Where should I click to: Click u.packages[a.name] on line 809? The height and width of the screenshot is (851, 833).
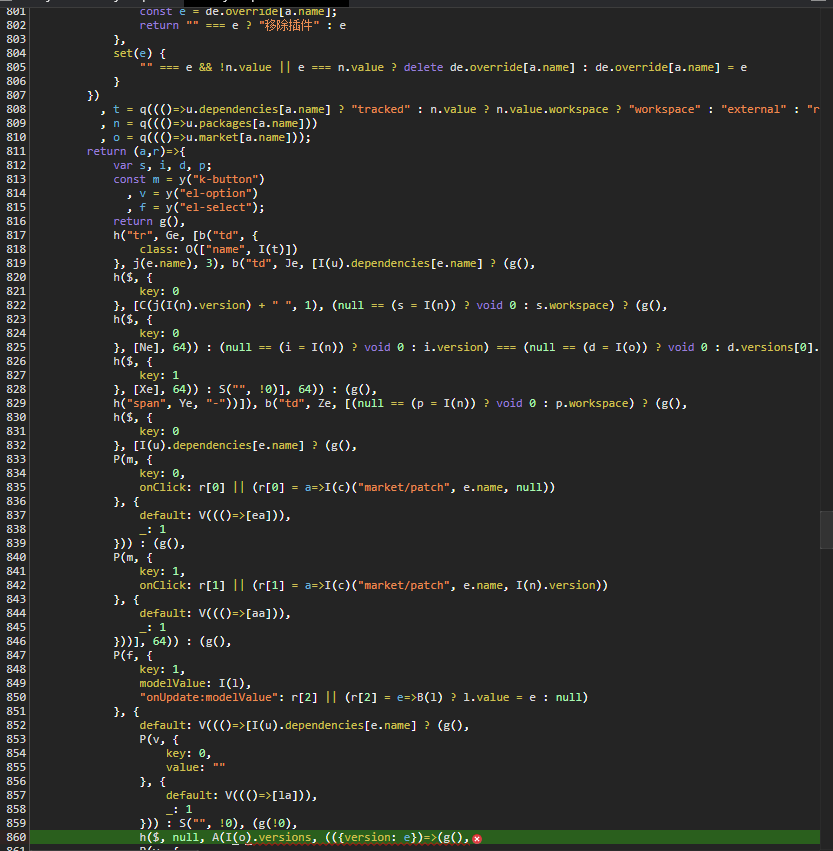pyautogui.click(x=245, y=124)
